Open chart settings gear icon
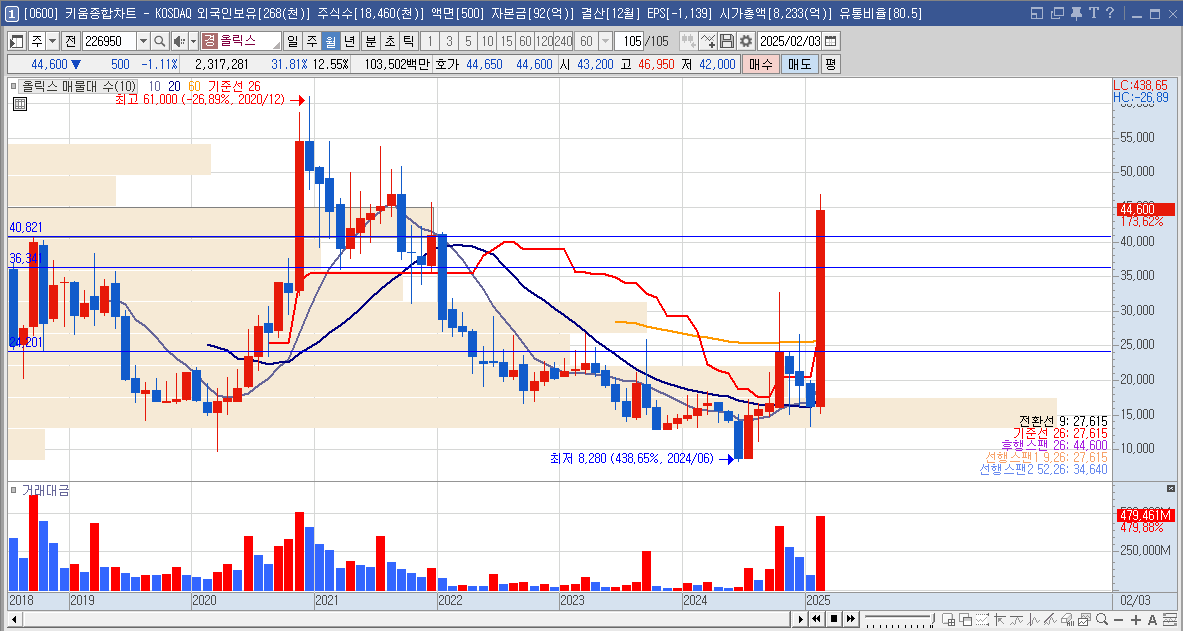The image size is (1183, 631). (745, 42)
